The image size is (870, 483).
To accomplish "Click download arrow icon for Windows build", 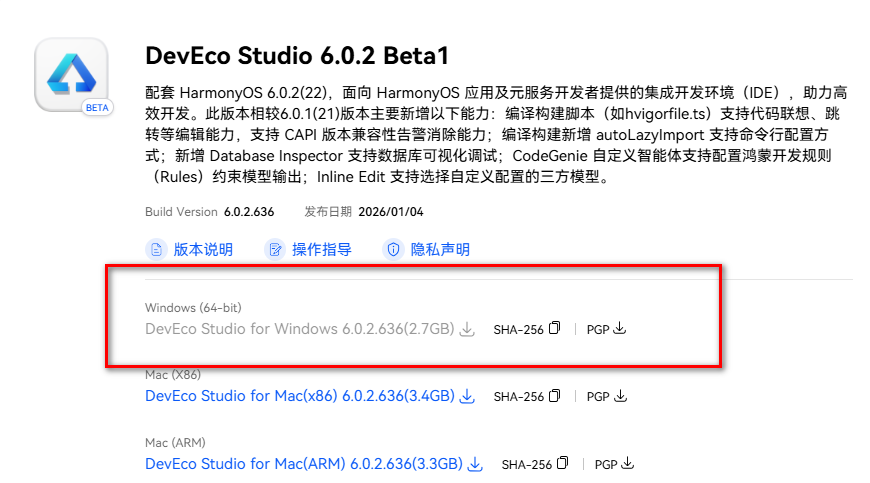I will click(x=467, y=329).
